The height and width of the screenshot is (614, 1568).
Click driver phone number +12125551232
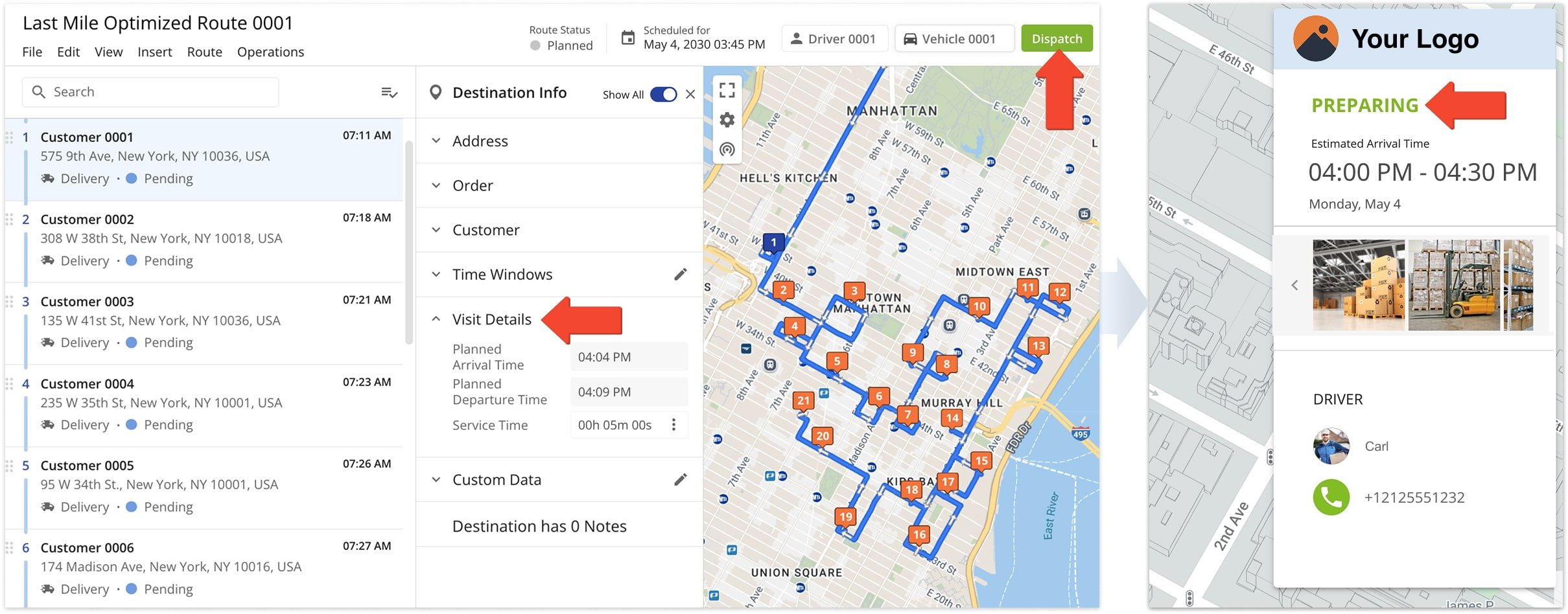pyautogui.click(x=1414, y=497)
